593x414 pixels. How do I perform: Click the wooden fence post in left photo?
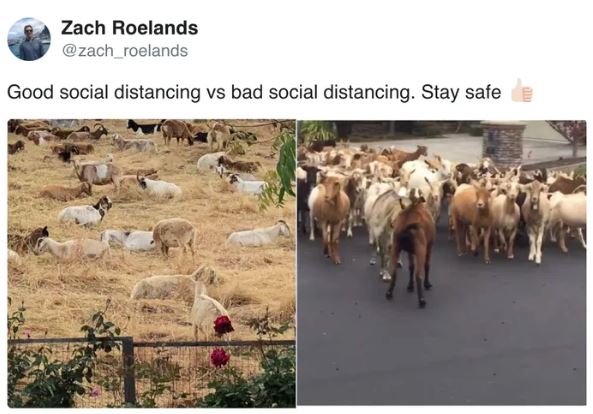point(128,371)
